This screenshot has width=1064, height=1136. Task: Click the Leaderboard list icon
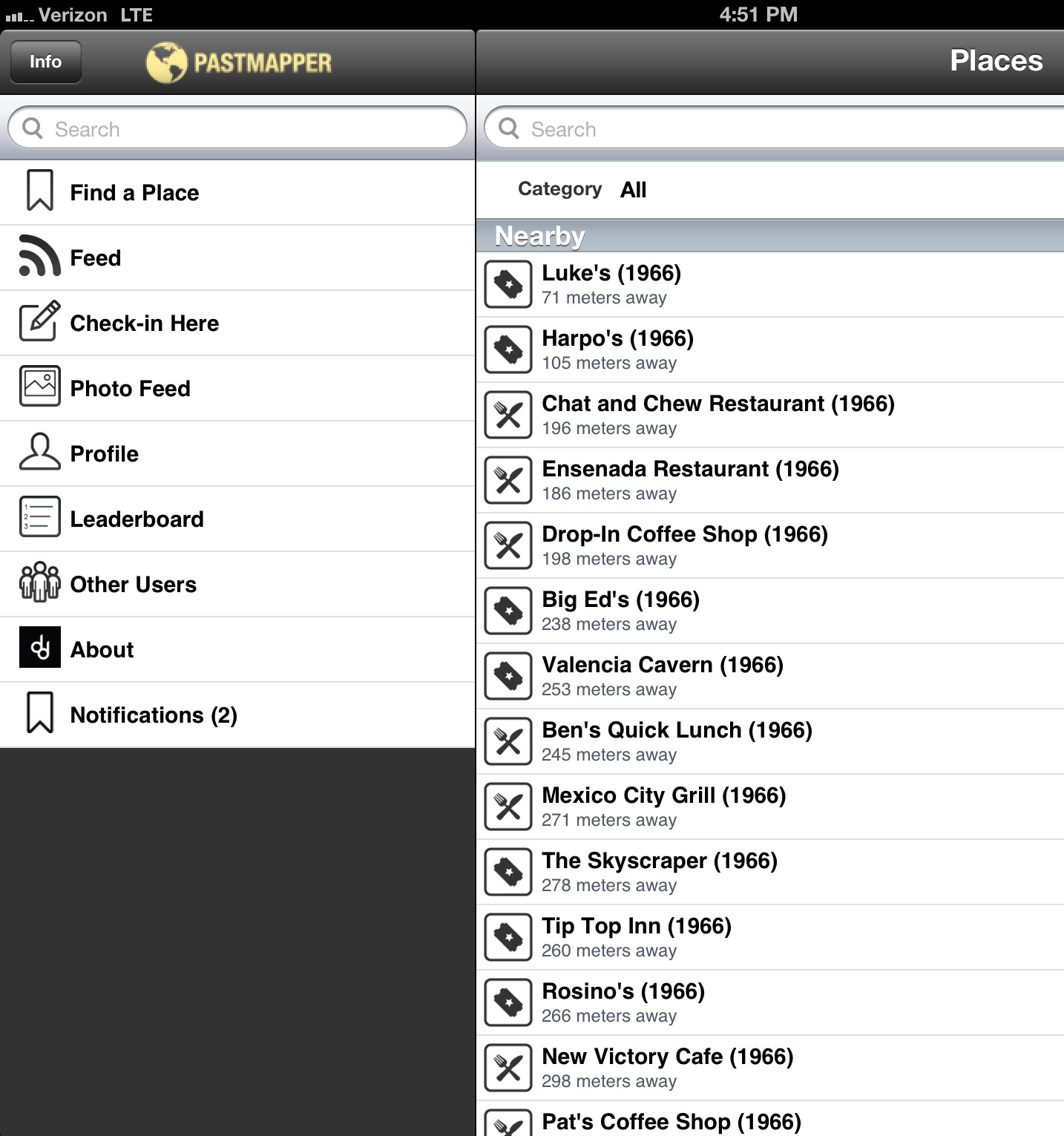40,517
